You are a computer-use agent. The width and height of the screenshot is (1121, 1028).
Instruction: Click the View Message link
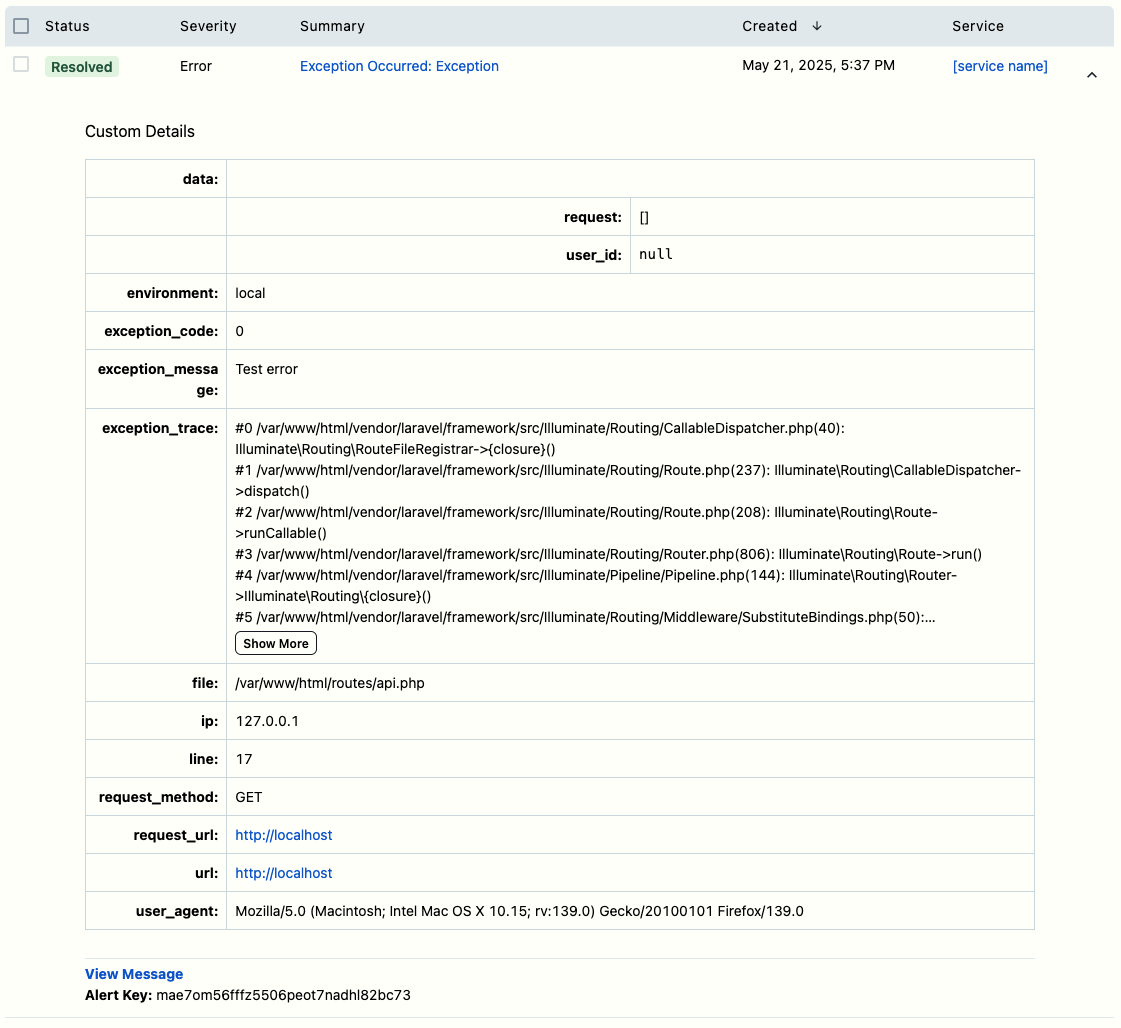134,974
